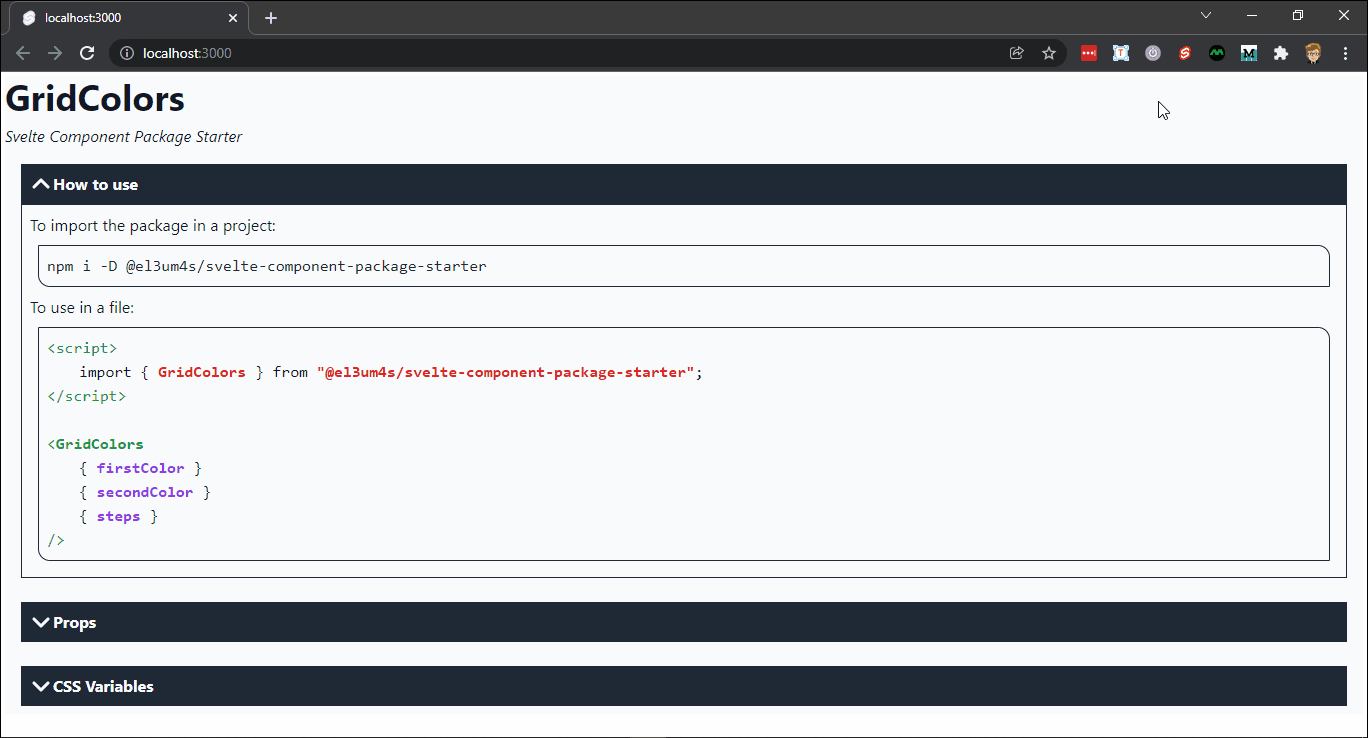The width and height of the screenshot is (1368, 738).
Task: Open the orange T text-box extension
Action: tap(1121, 53)
